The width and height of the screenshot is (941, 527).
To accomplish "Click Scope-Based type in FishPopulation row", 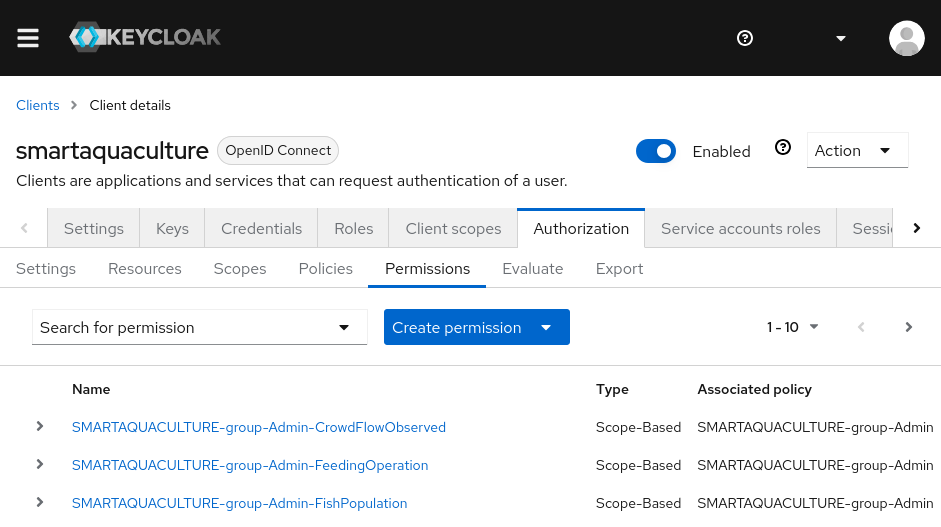I will click(639, 503).
